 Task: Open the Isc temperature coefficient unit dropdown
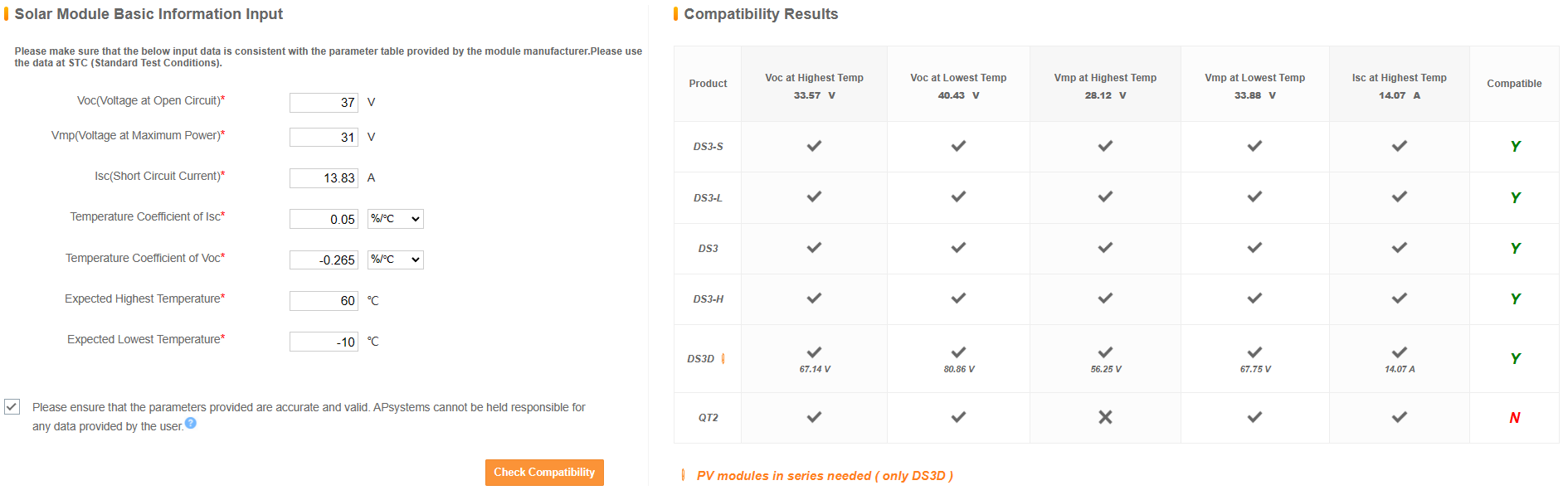click(x=396, y=219)
